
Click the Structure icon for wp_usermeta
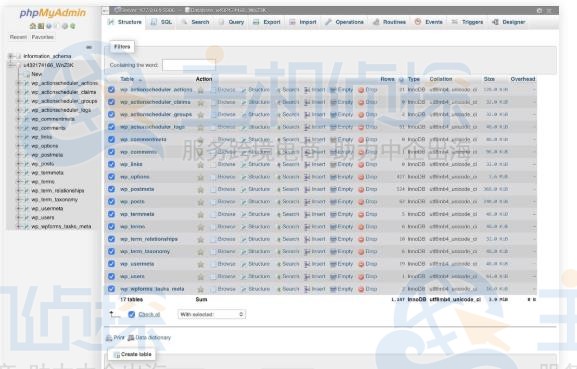coord(244,264)
